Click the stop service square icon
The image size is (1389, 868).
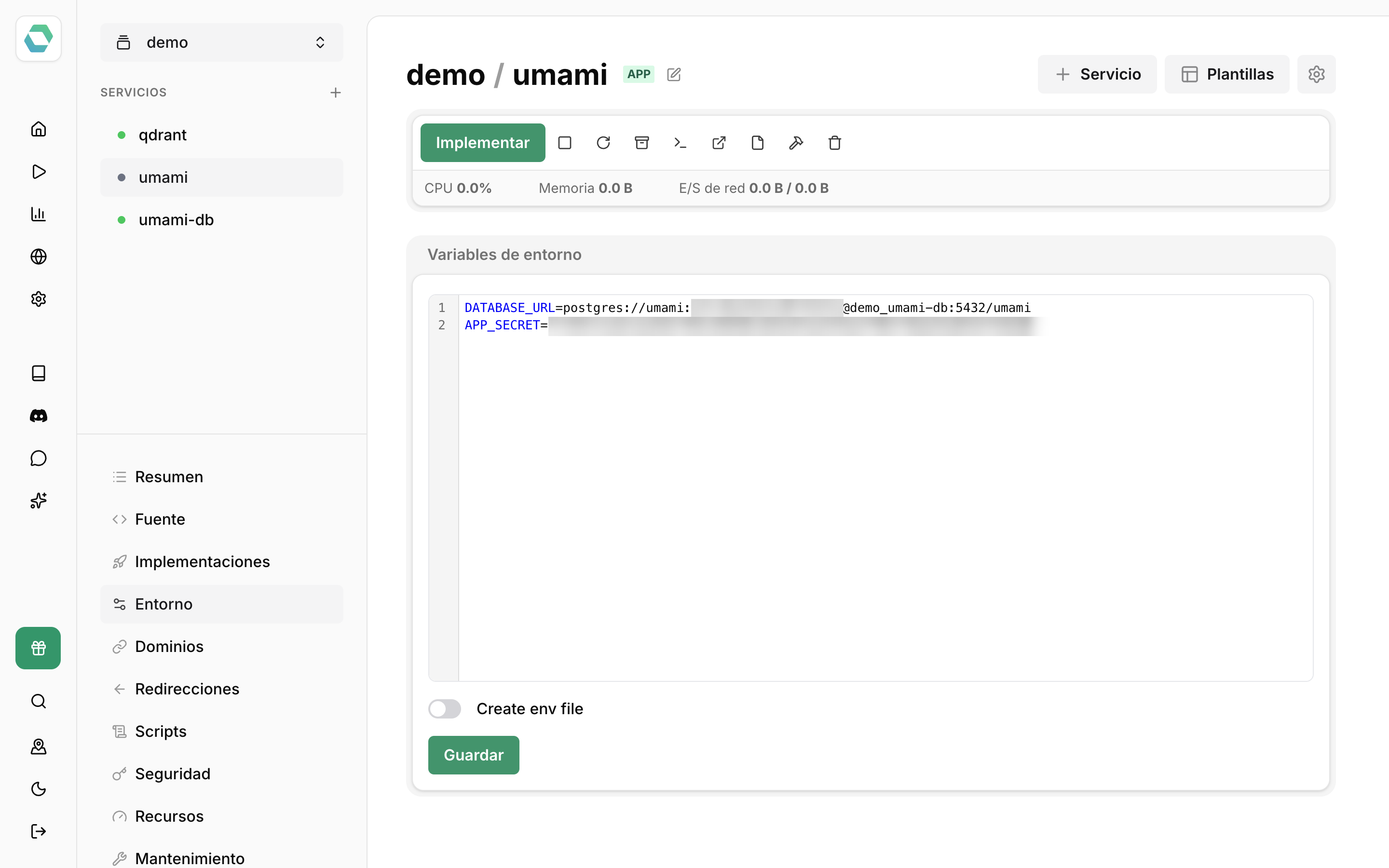pos(565,142)
